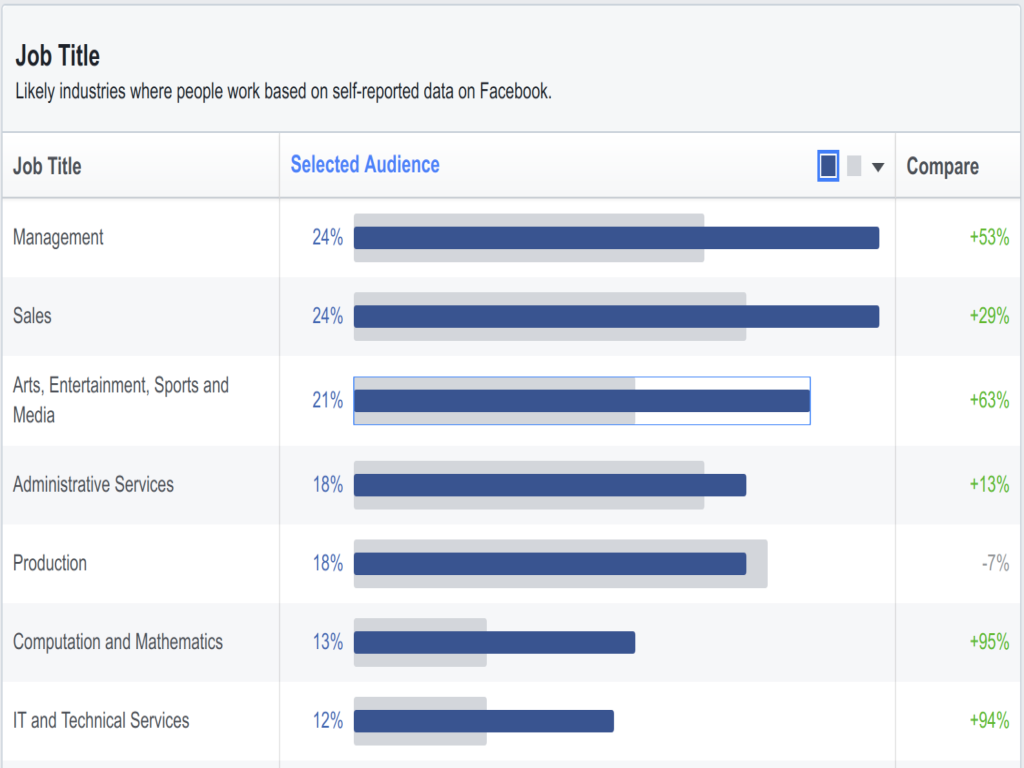Viewport: 1024px width, 768px height.
Task: Click the IT and Technical Services label
Action: coord(101,720)
